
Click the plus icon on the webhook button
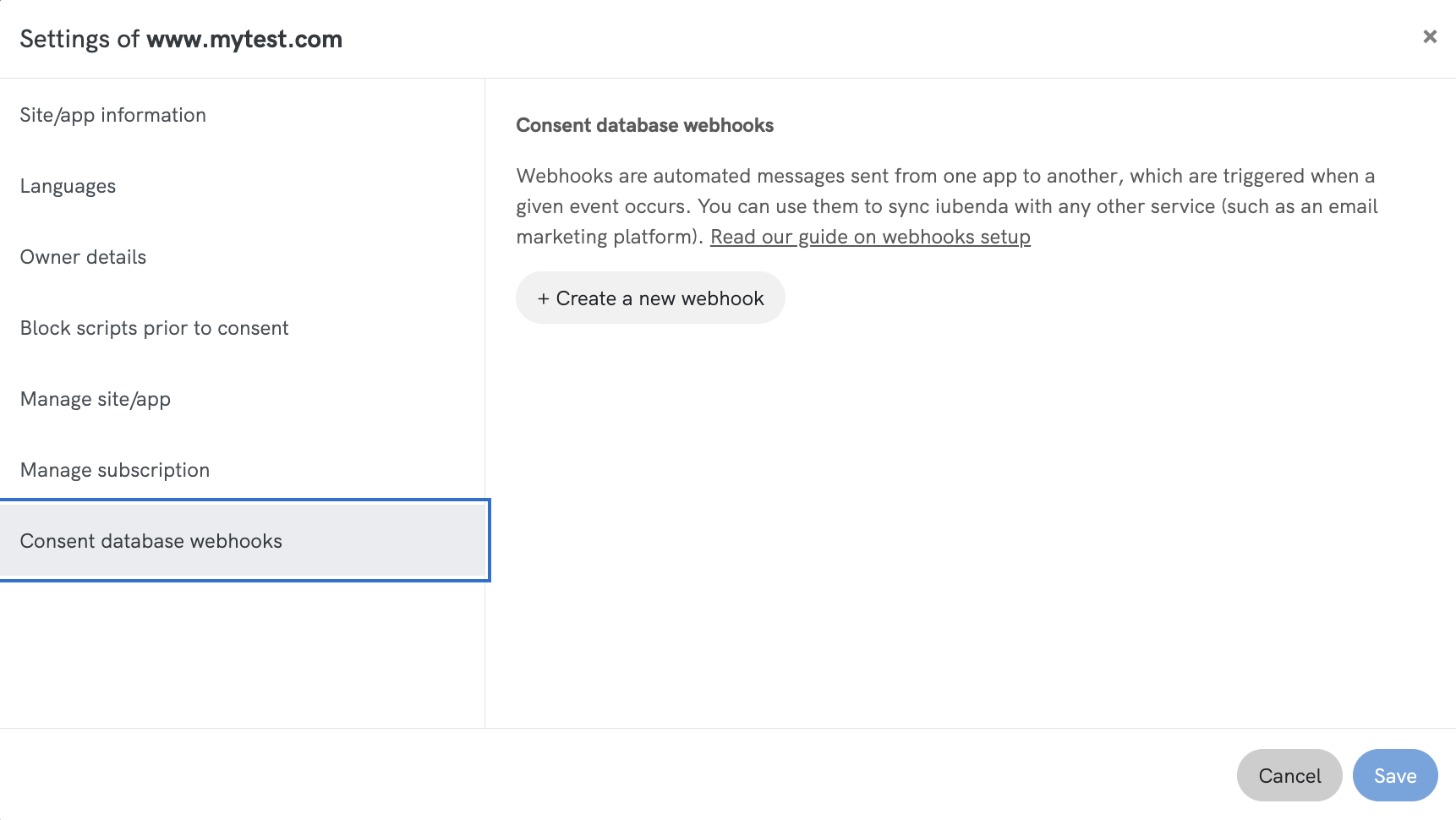[x=544, y=298]
